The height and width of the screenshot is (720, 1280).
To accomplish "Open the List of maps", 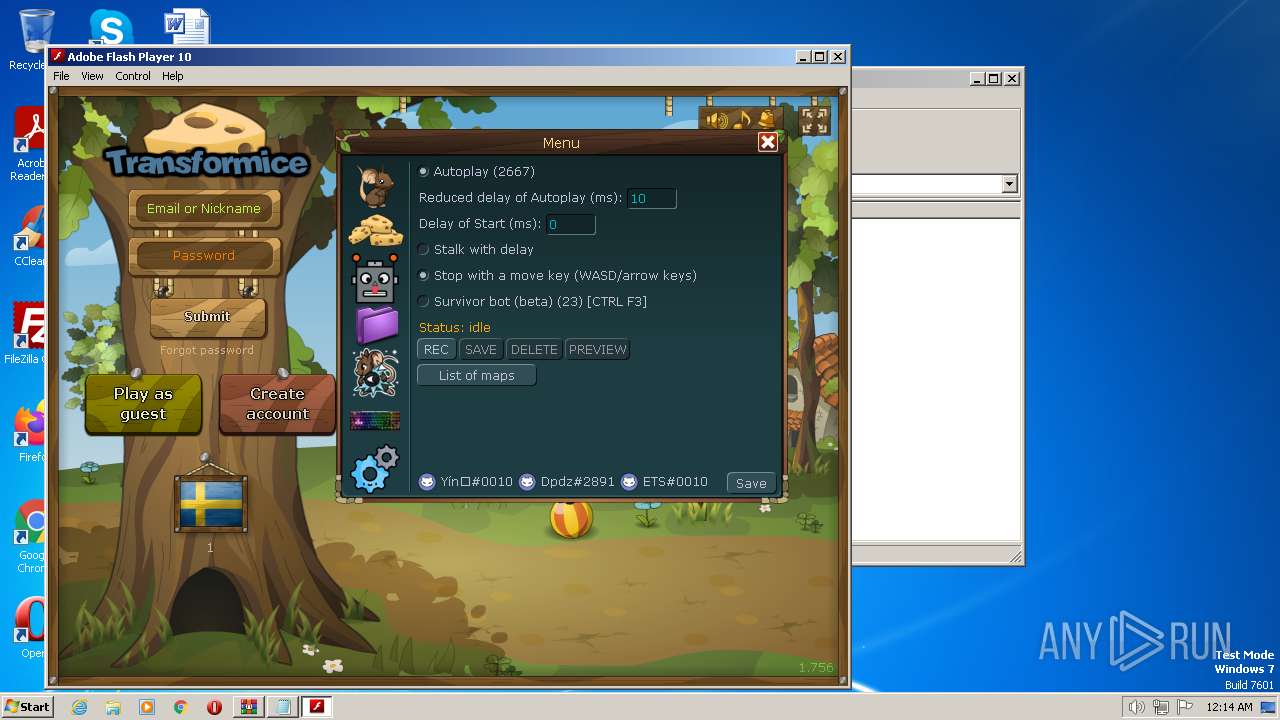I will click(x=477, y=375).
